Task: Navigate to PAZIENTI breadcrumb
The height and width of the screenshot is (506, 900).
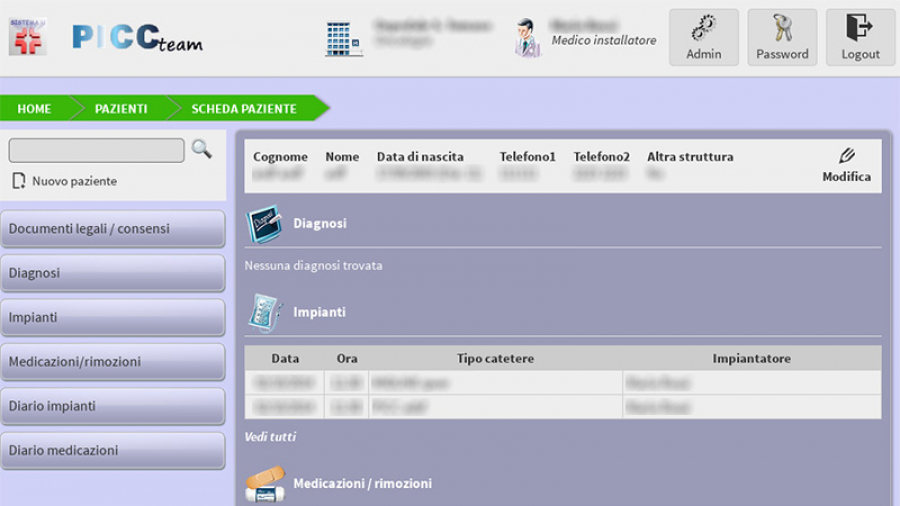Action: pos(121,108)
